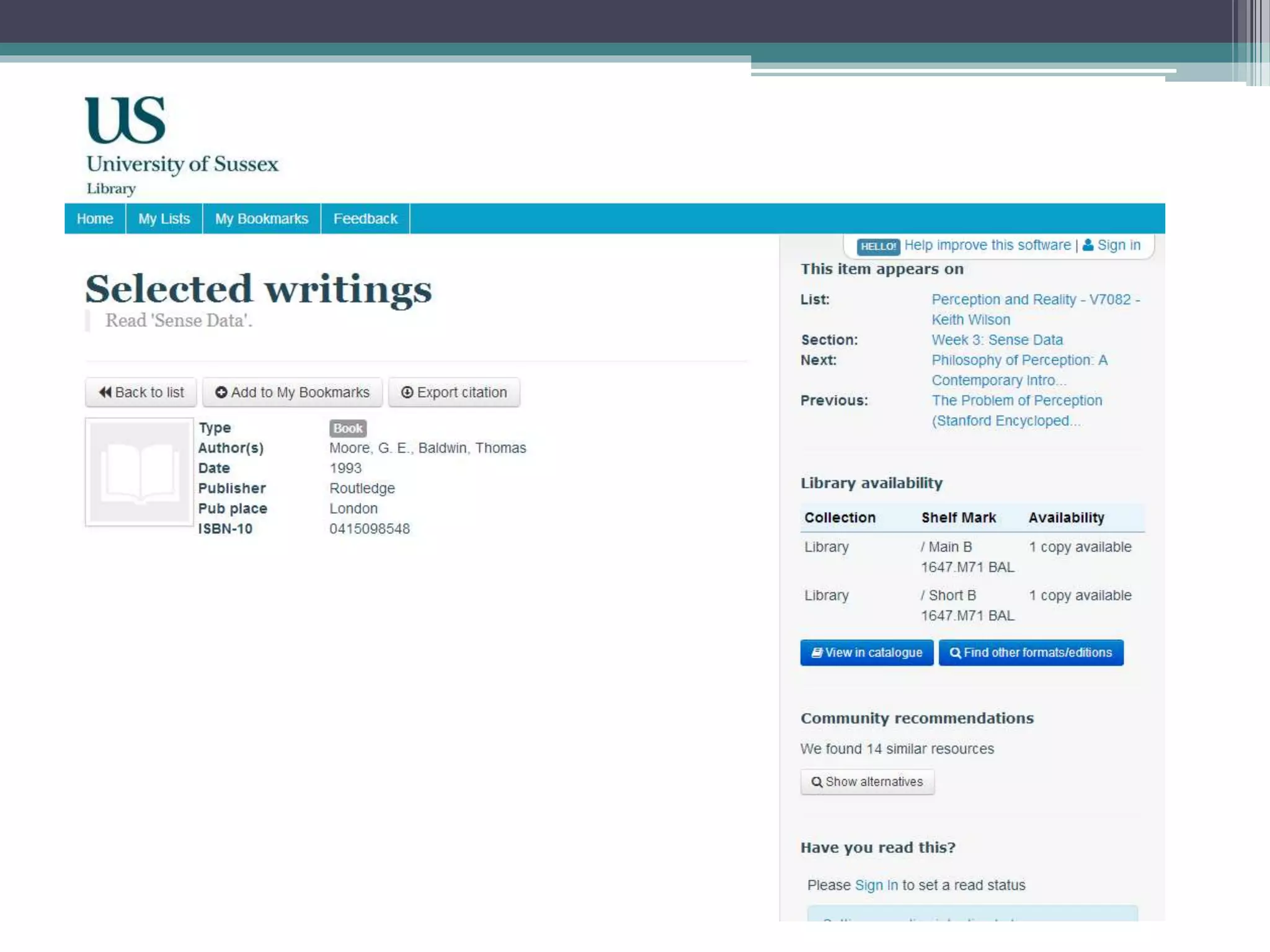
Task: Click the book cover placeholder thumbnail
Action: [x=140, y=472]
